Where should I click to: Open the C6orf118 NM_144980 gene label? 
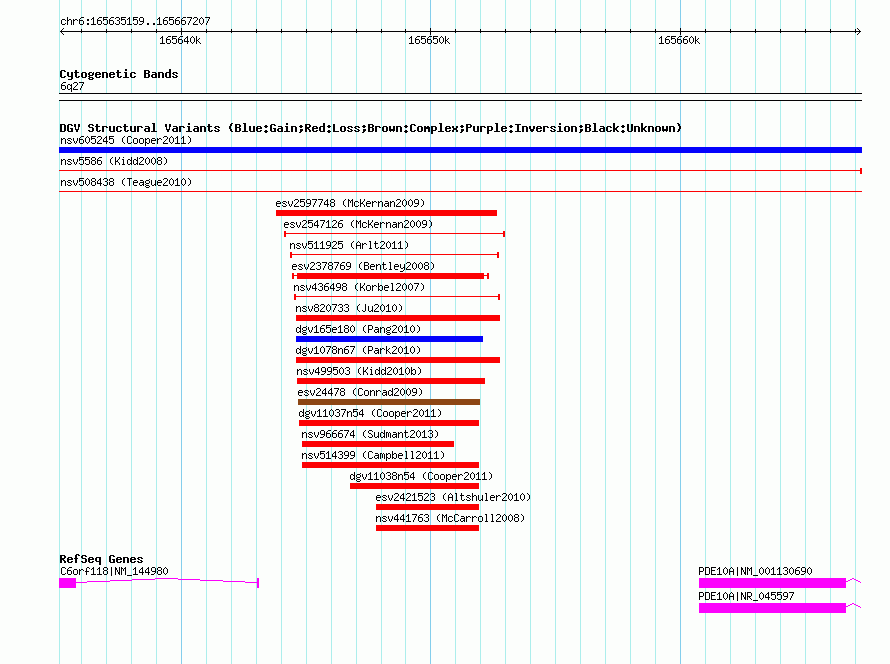point(114,571)
